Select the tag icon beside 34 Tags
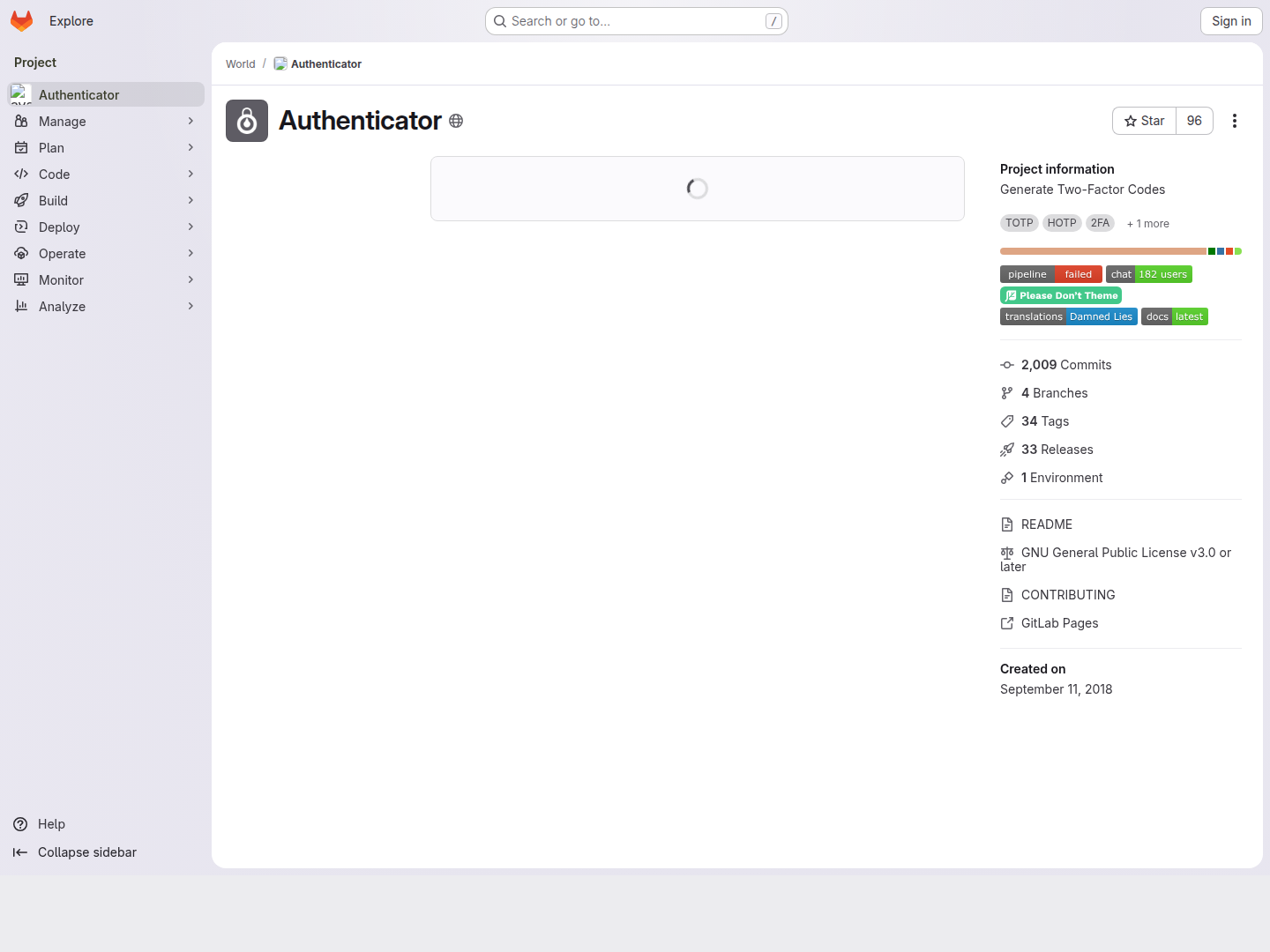1270x952 pixels. coord(1007,421)
